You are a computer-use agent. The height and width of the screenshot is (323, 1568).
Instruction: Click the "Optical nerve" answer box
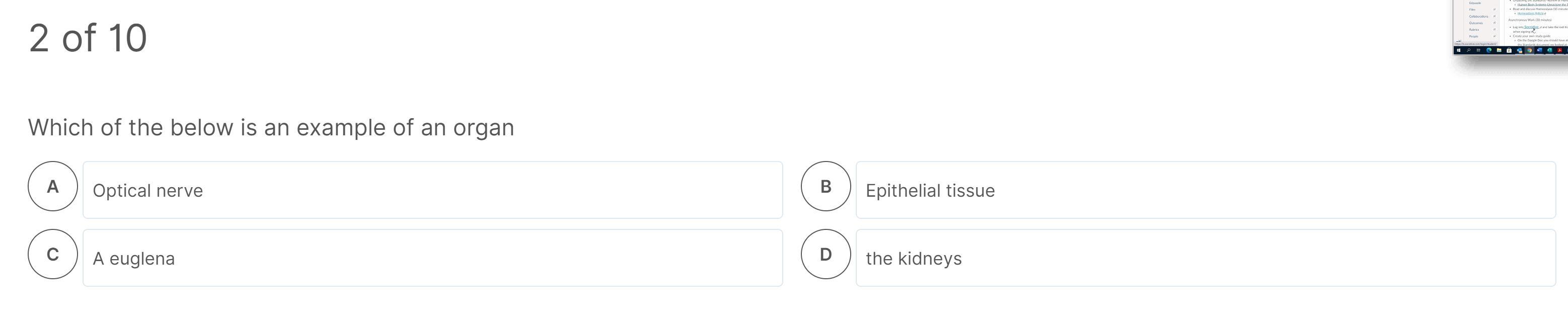click(x=432, y=190)
